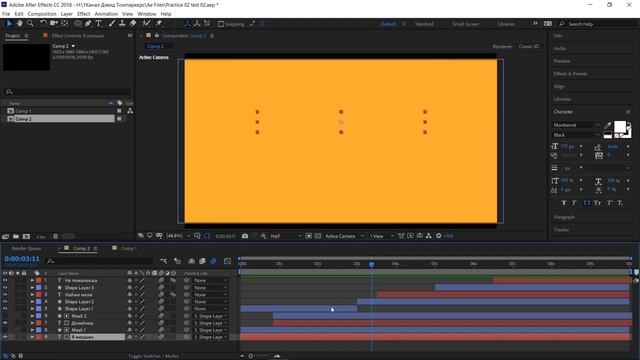640x360 pixels.
Task: Select the Unified Camera tool
Action: [x=53, y=24]
